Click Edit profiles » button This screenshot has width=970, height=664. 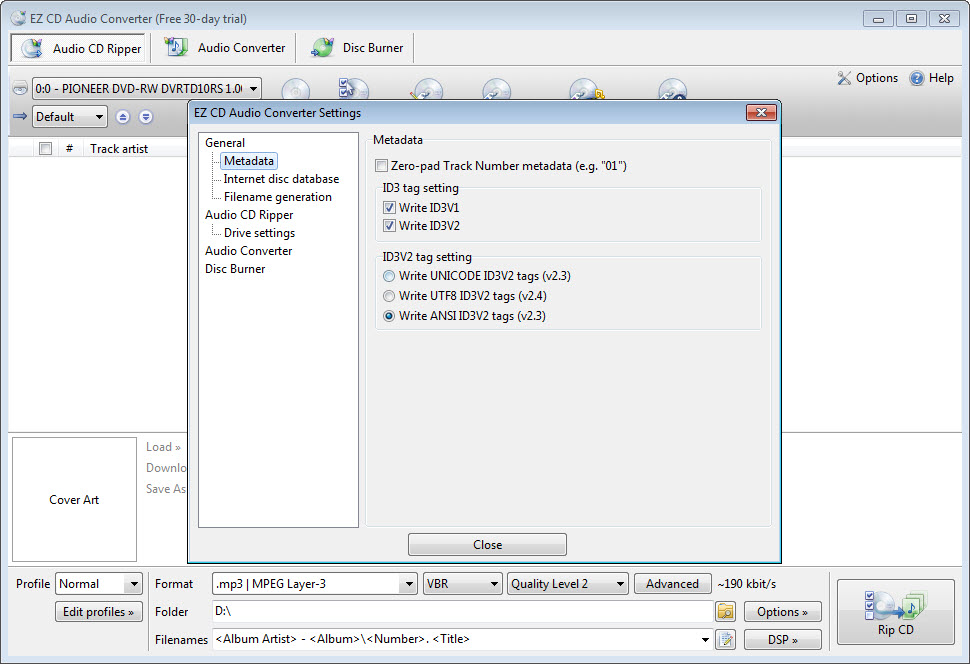coord(98,611)
